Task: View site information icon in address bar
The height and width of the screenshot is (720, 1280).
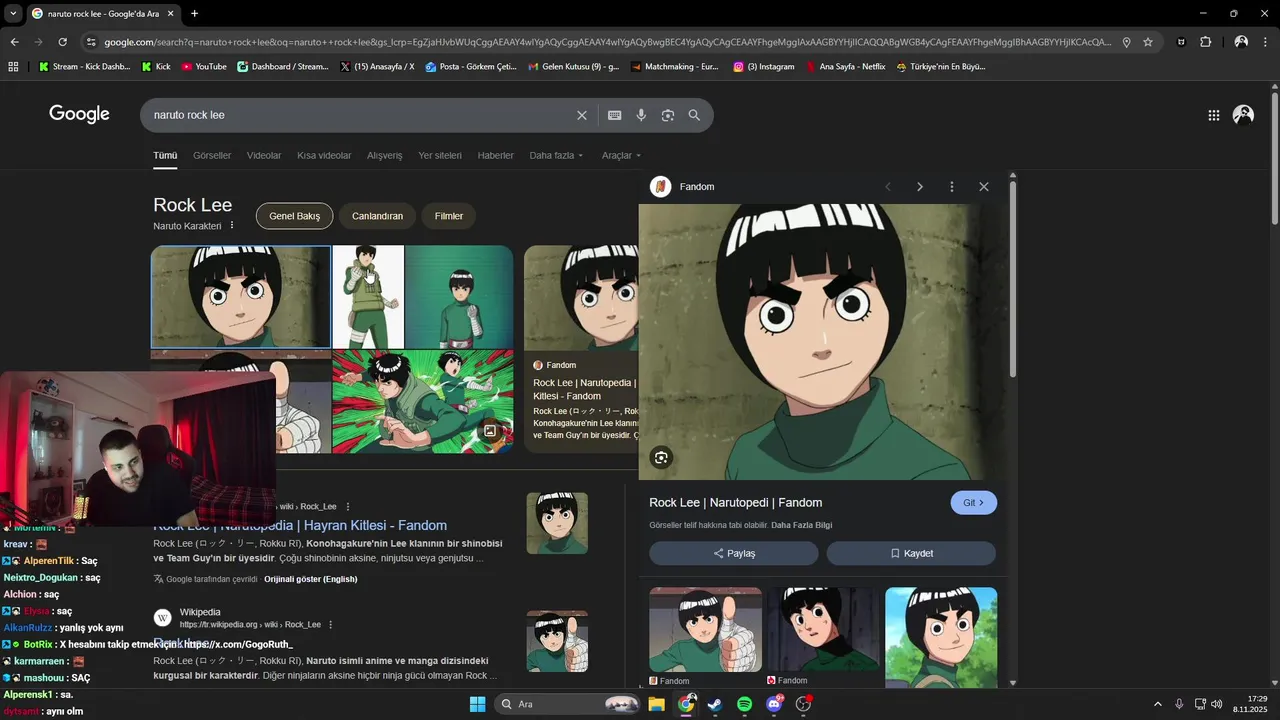Action: [x=91, y=42]
